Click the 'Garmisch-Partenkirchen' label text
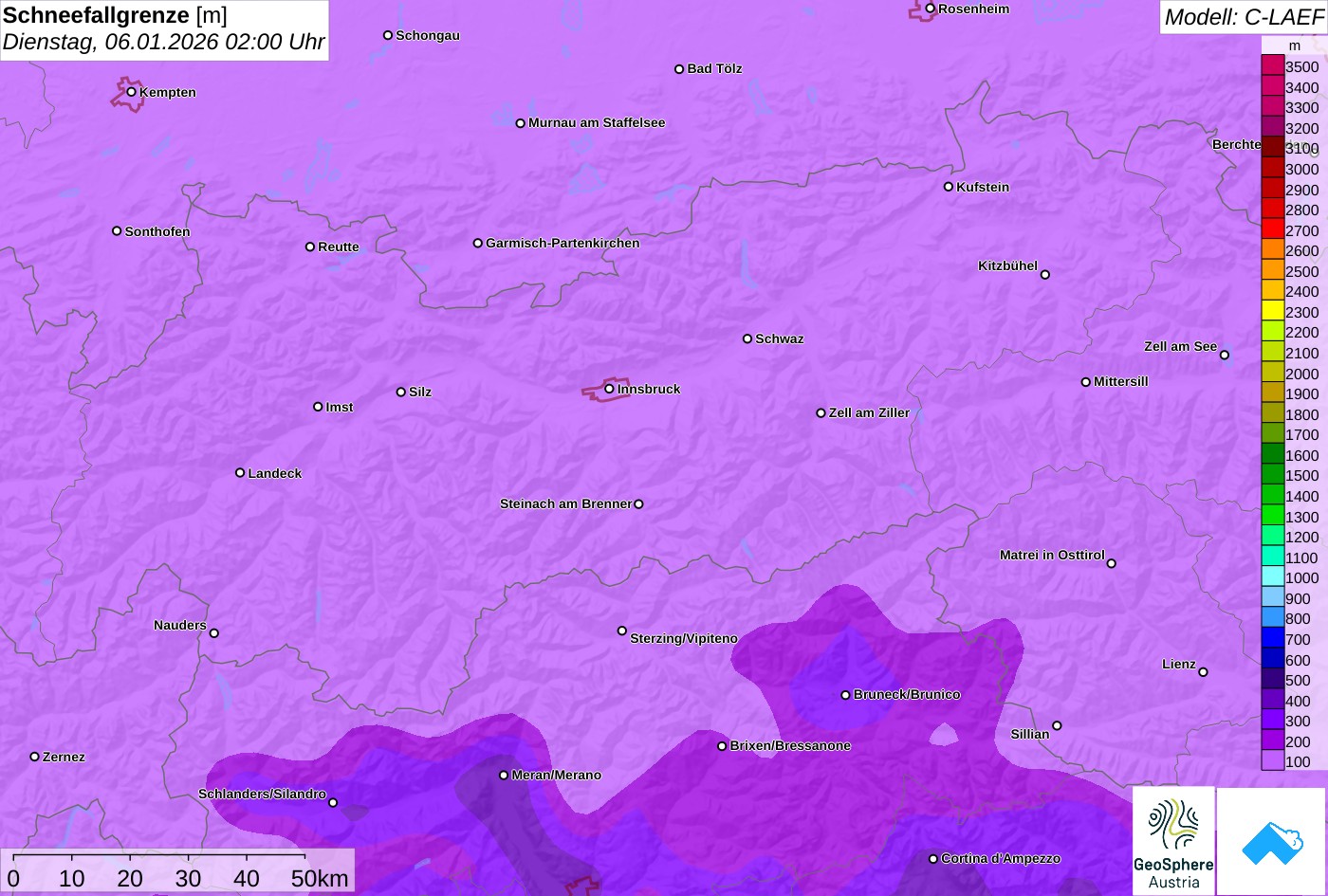The height and width of the screenshot is (896, 1328). coord(563,244)
